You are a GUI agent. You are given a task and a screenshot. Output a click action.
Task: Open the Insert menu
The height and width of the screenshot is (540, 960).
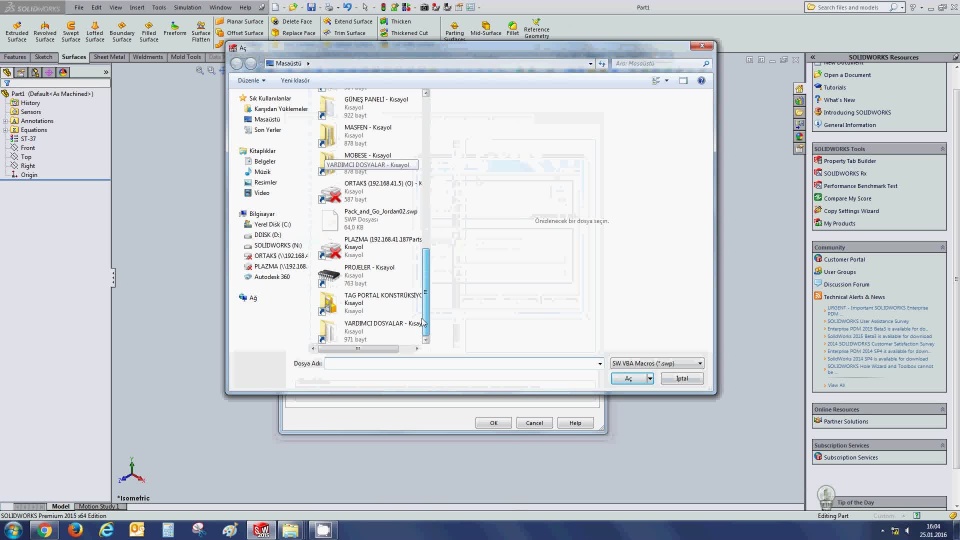[x=137, y=7]
